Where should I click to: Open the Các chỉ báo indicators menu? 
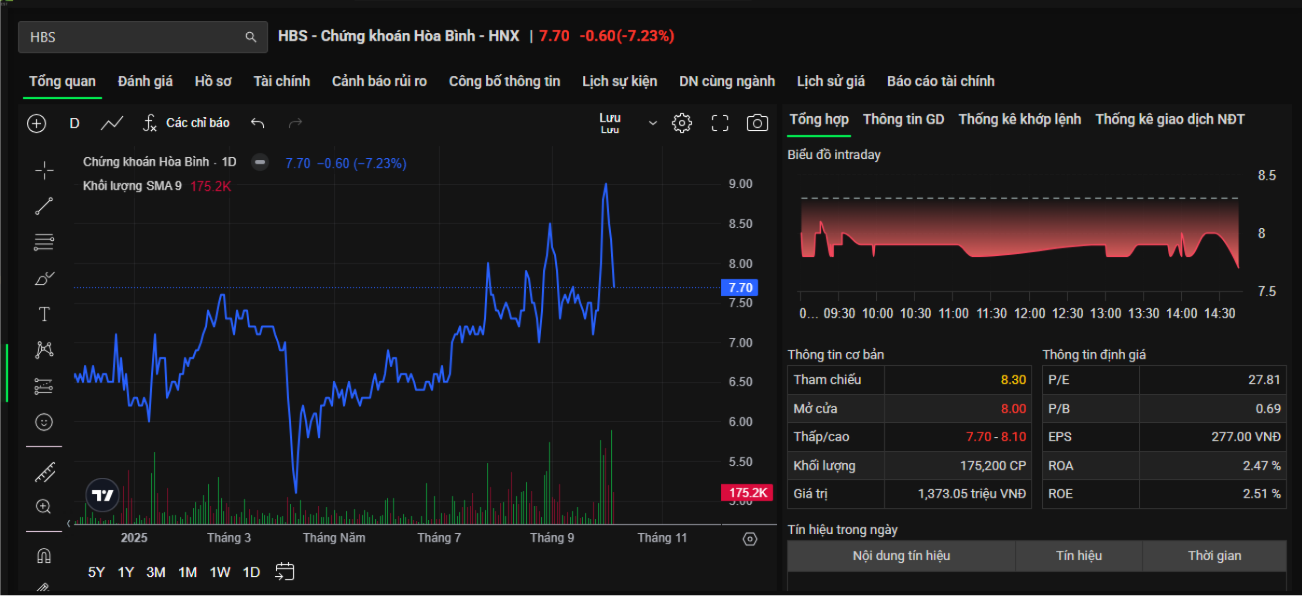pos(186,123)
